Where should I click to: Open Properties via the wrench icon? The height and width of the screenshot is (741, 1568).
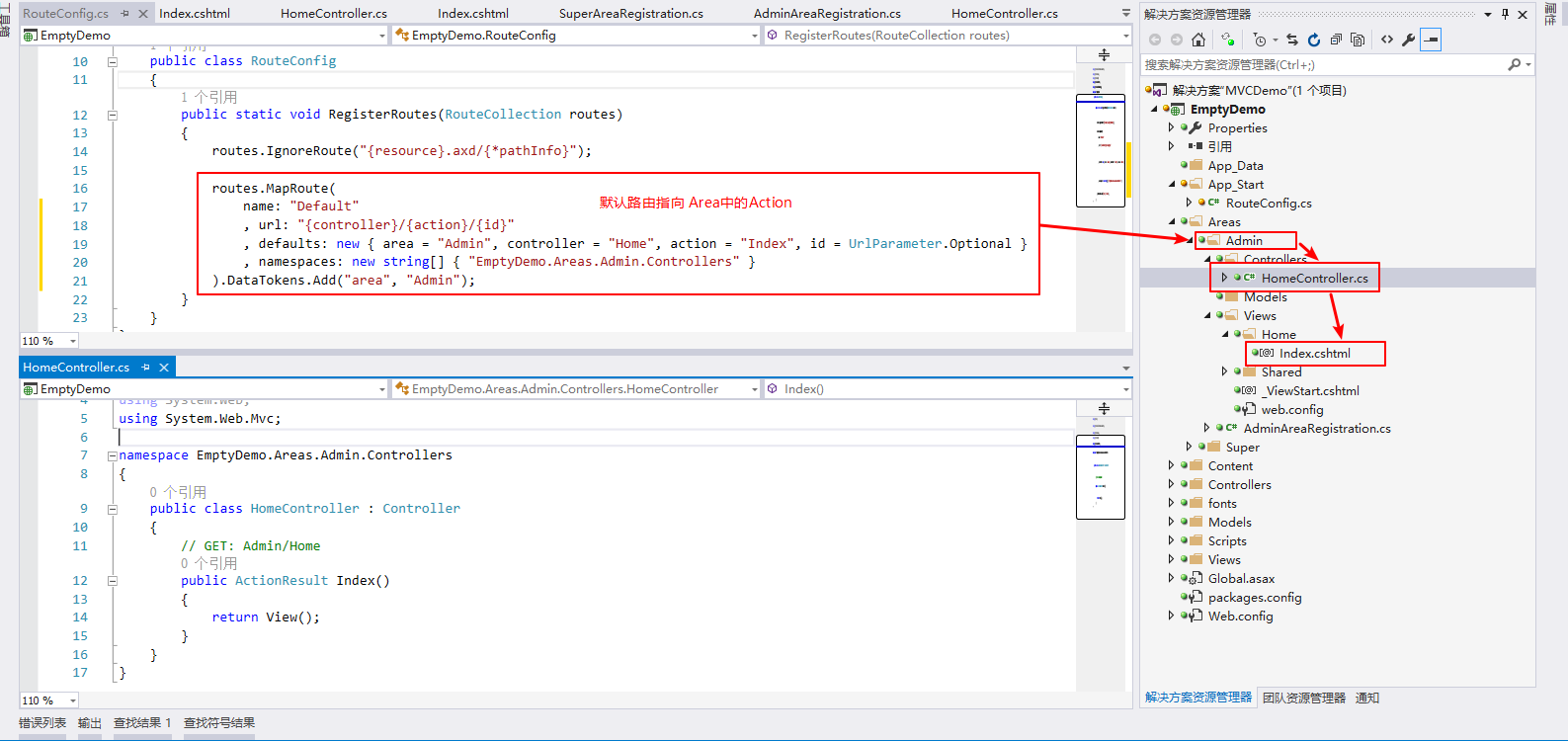1409,40
